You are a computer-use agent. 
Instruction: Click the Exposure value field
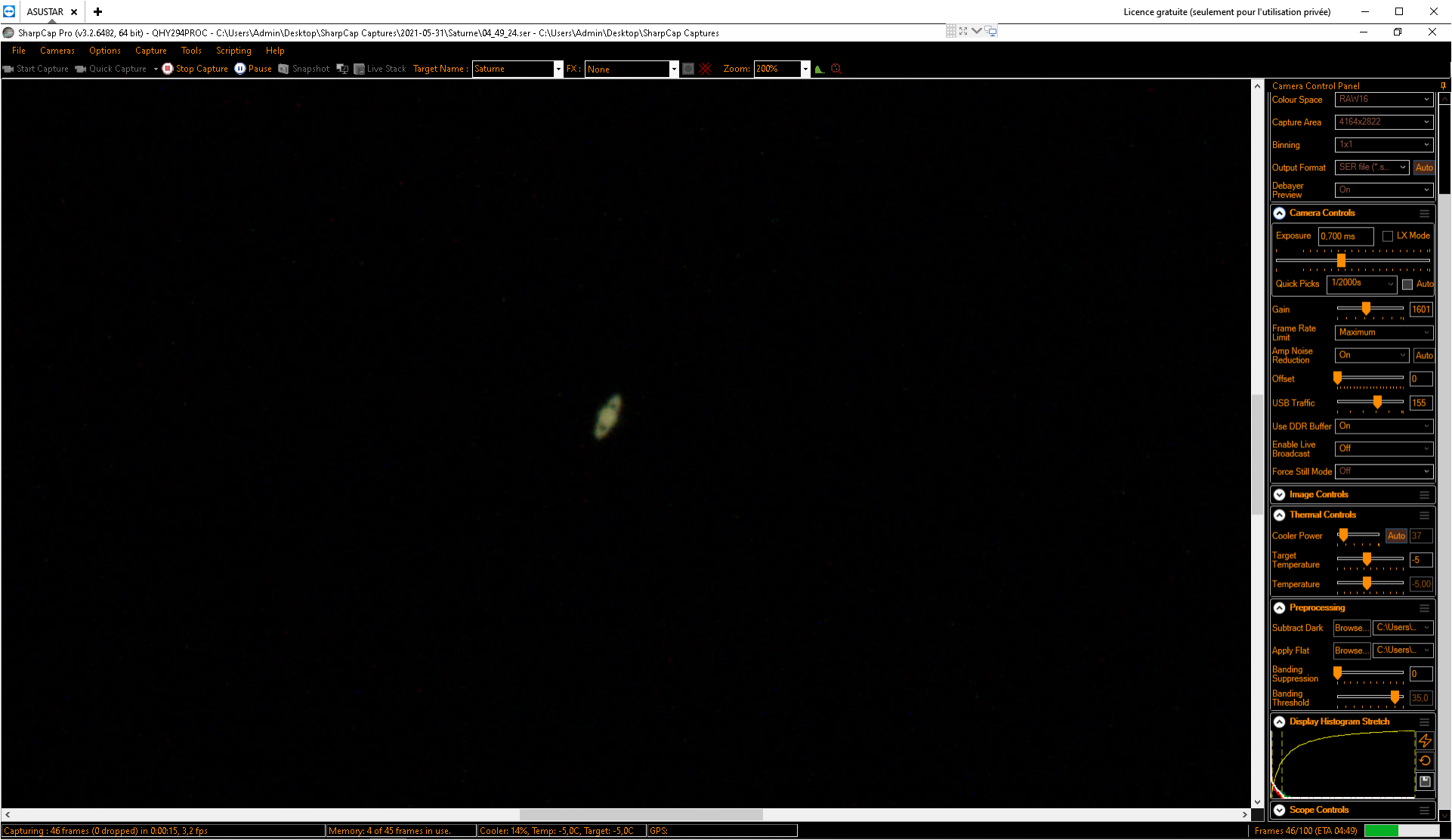(1345, 236)
